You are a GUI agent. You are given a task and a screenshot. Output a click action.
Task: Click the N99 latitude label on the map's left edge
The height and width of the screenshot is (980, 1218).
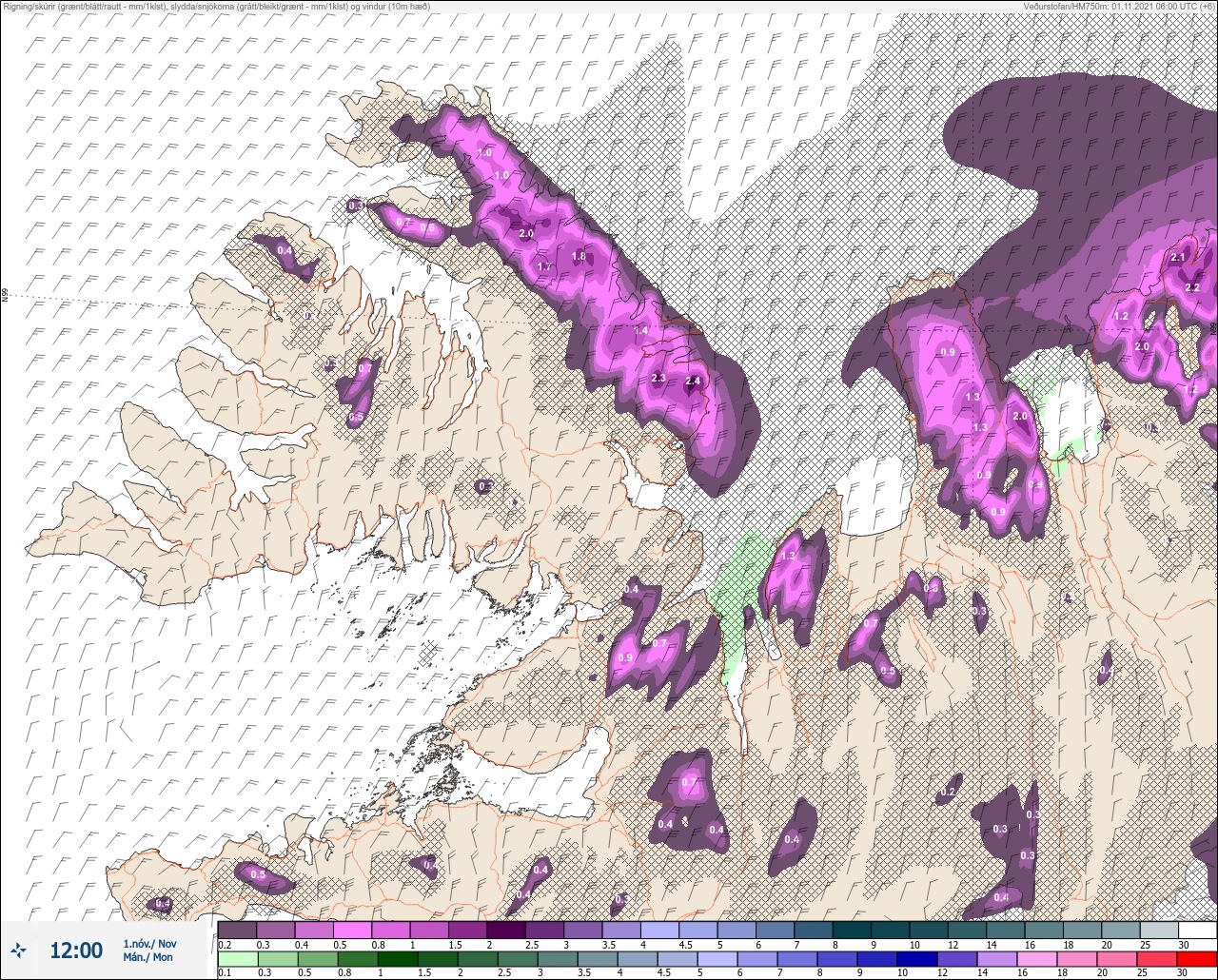pos(5,296)
